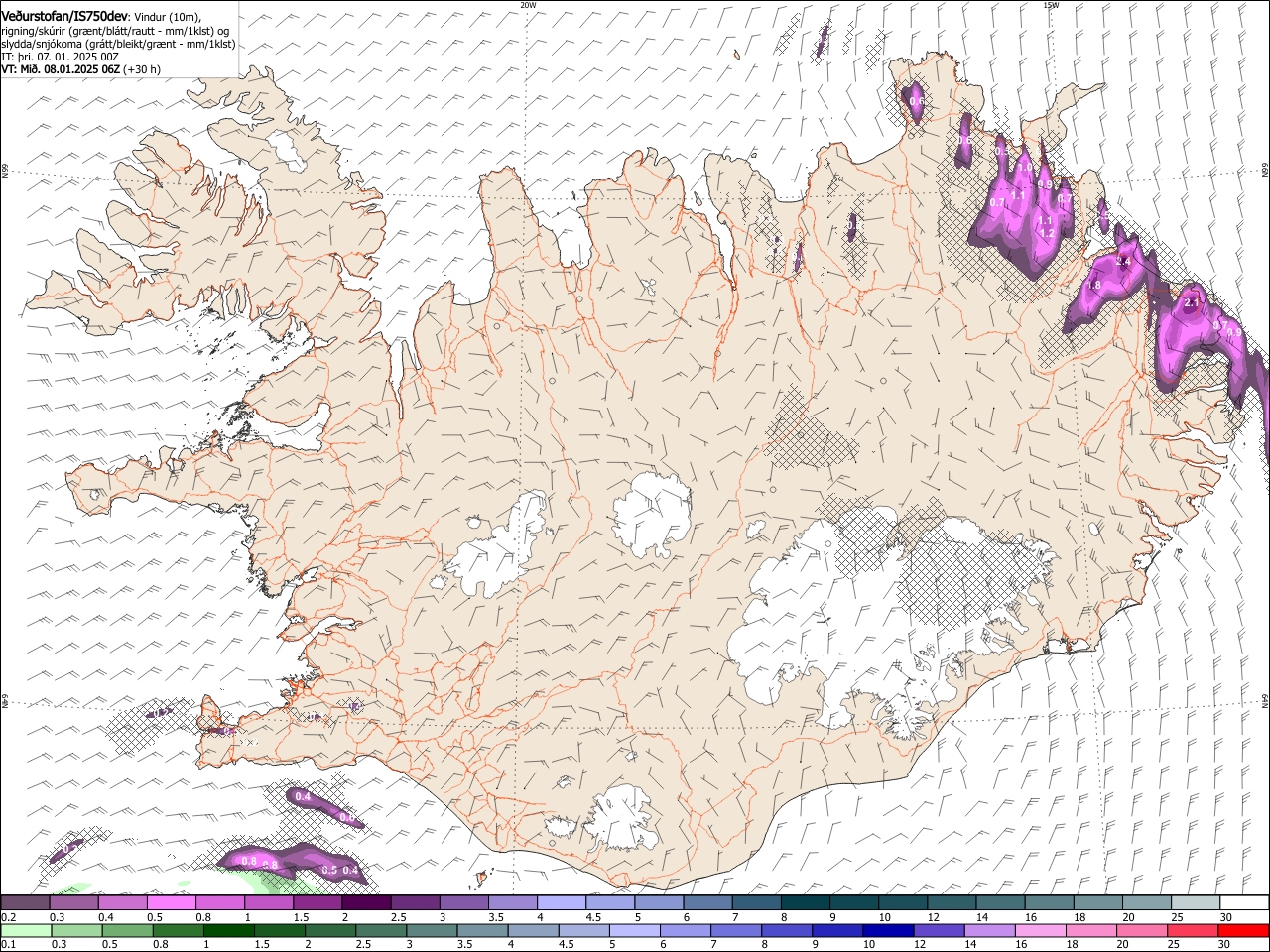Pick bottom legend swatch between 4 and 4.5
Screen dimensions: 1270x952
point(533,931)
